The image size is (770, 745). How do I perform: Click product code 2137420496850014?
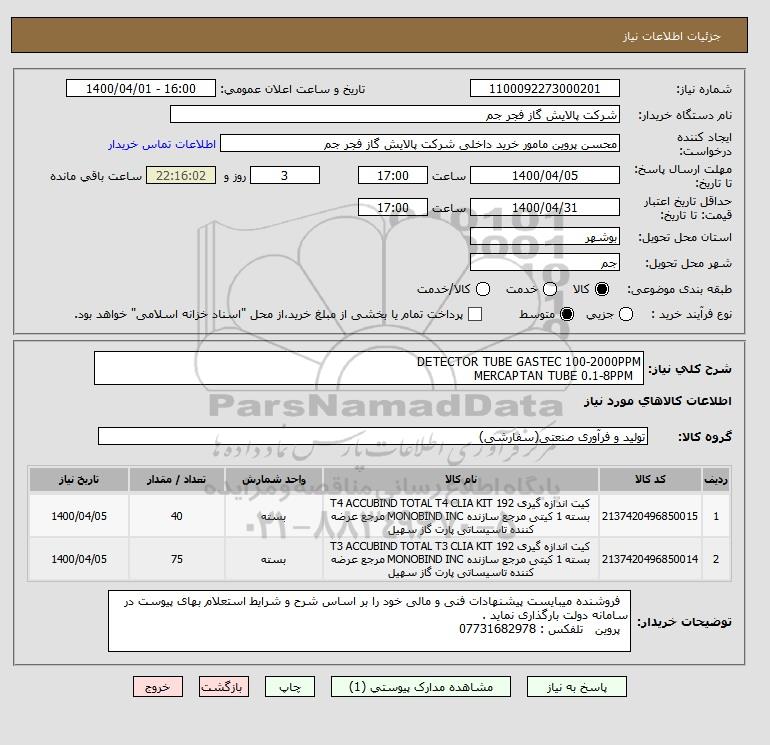coord(650,559)
